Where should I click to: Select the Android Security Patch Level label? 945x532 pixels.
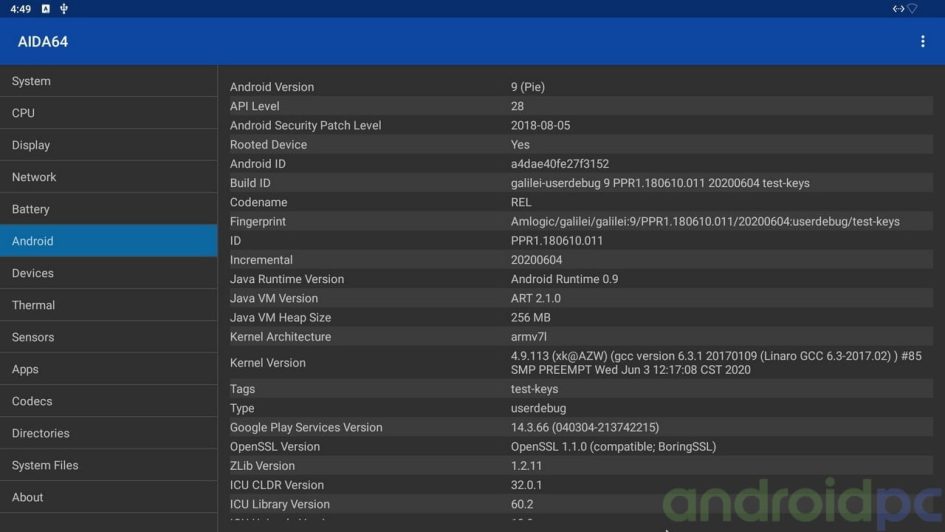tap(306, 125)
